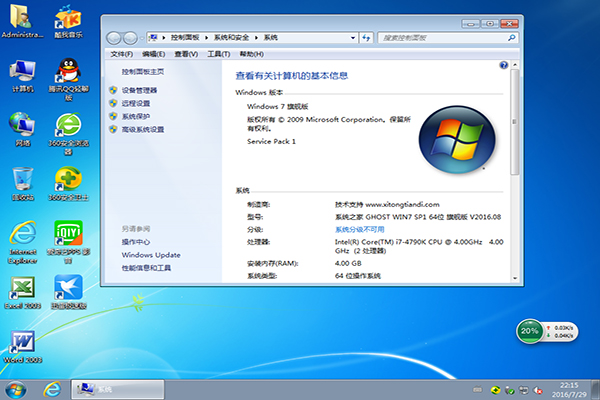Image resolution: width=600 pixels, height=400 pixels.
Task: Open Excel 2003 desktop shortcut
Action: [x=23, y=293]
